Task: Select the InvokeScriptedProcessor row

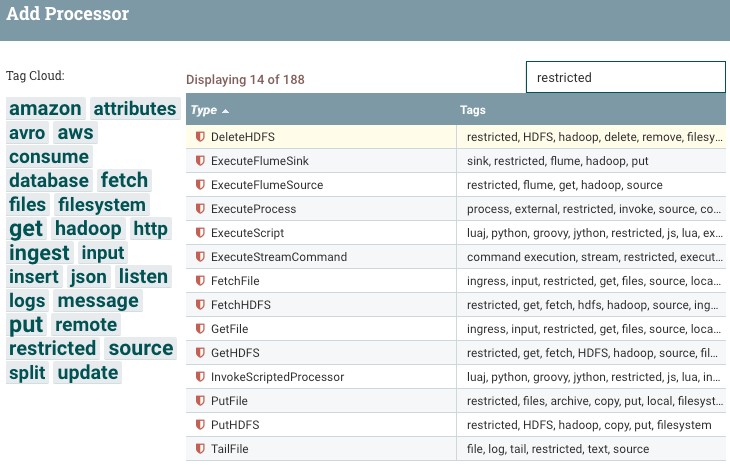Action: point(277,377)
